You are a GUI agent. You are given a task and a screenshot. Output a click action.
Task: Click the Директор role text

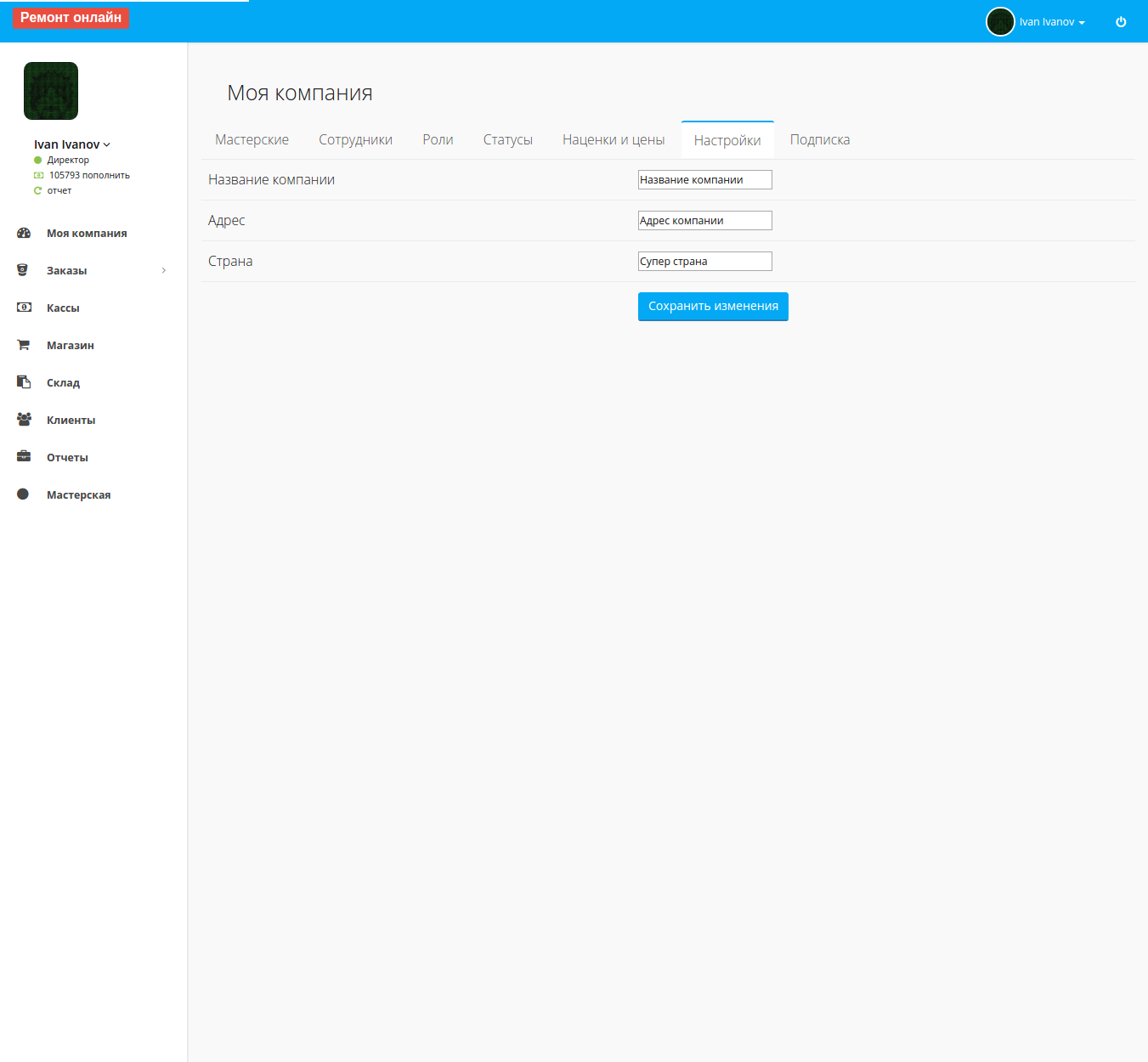[x=68, y=160]
